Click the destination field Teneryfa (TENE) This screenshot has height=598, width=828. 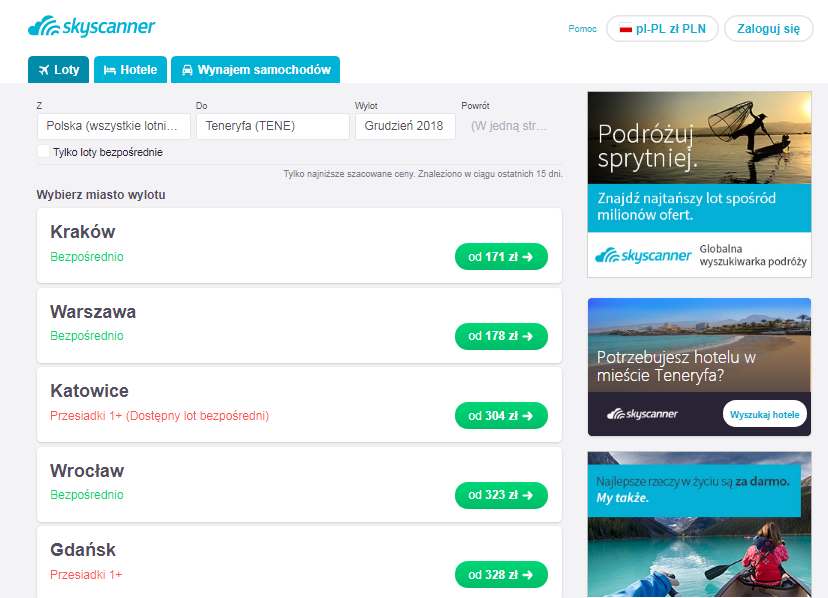(x=272, y=126)
